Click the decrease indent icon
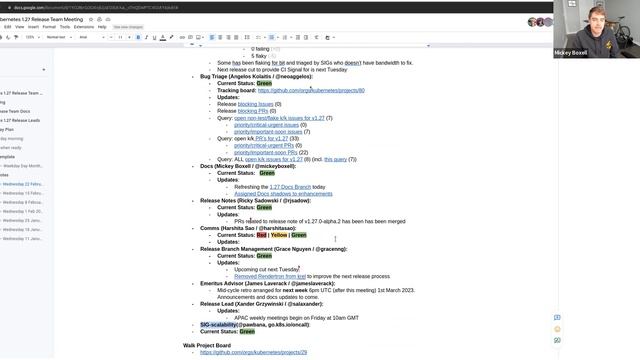The image size is (640, 360). 298,37
